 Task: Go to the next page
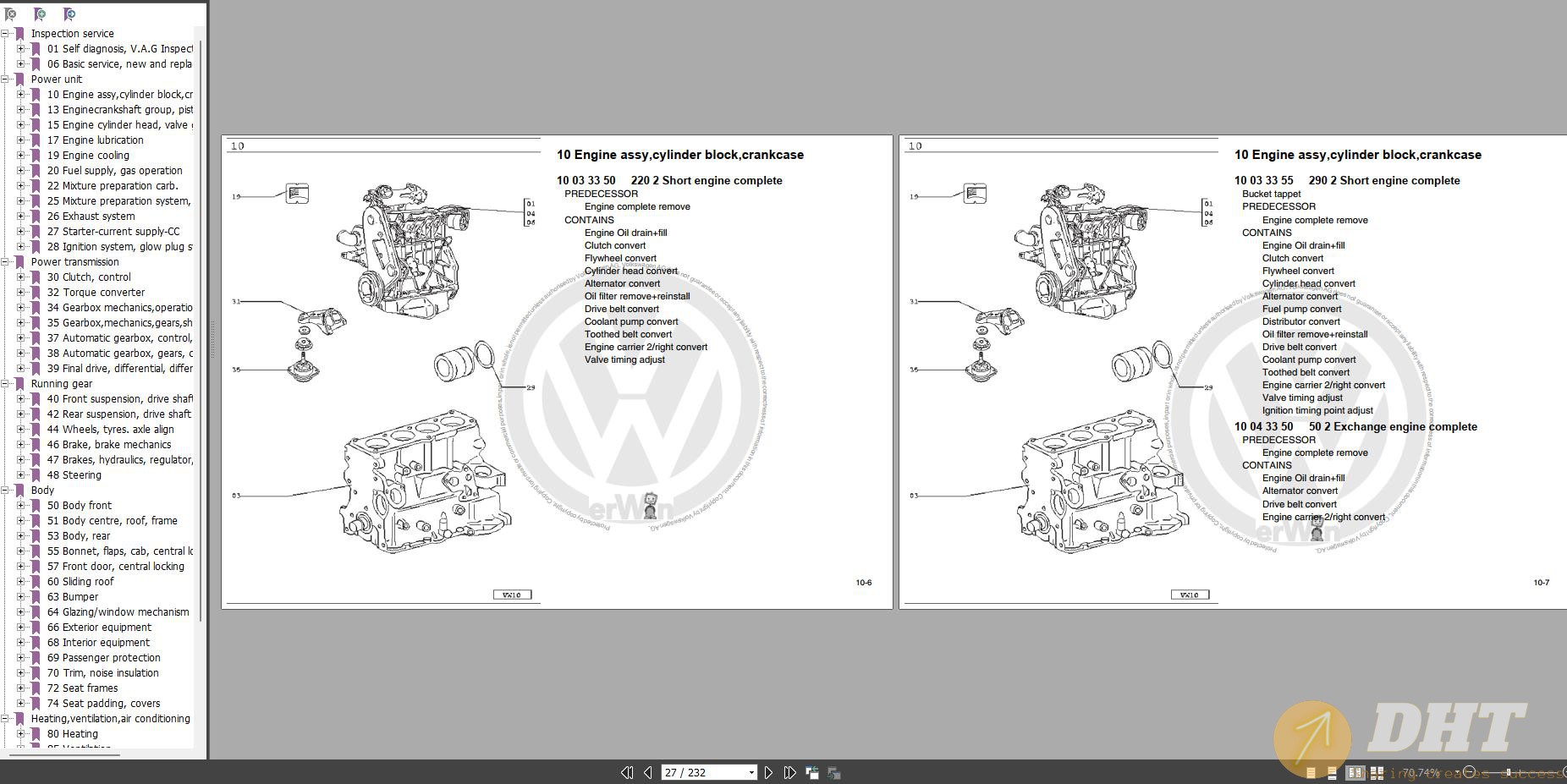768,772
